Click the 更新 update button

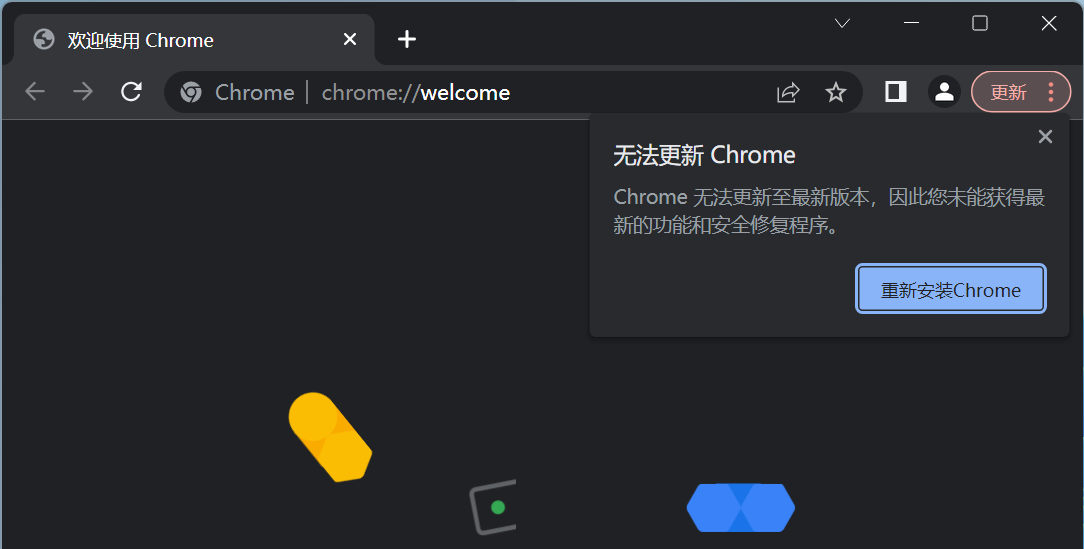tap(1009, 92)
